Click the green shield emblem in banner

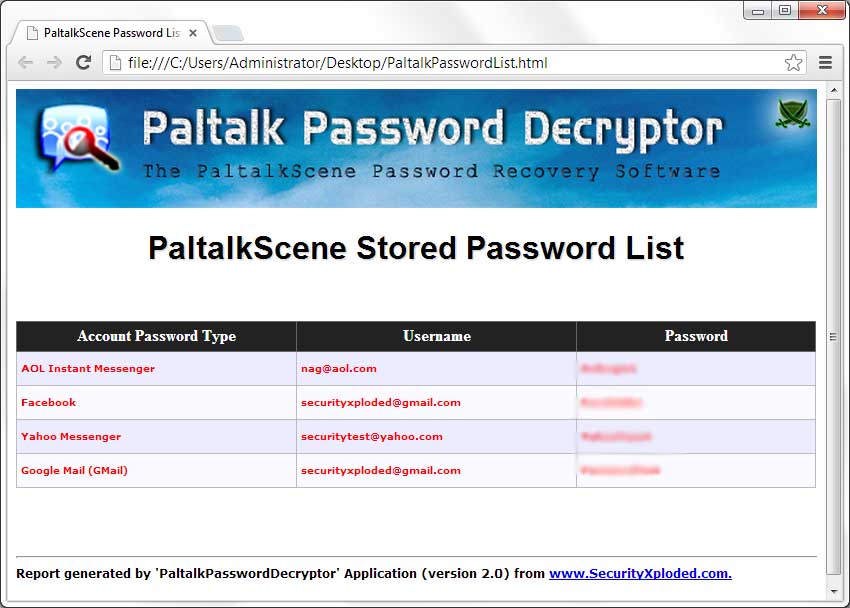(x=793, y=113)
